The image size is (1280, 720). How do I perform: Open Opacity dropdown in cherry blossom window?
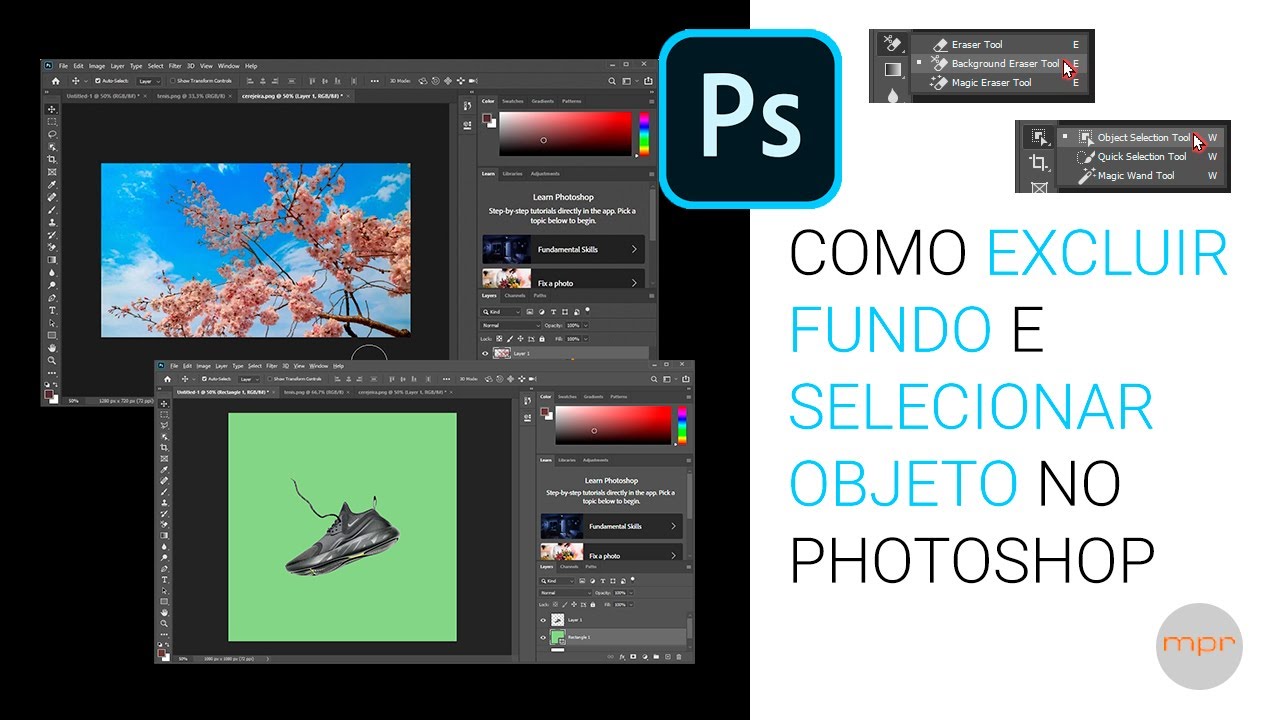586,325
